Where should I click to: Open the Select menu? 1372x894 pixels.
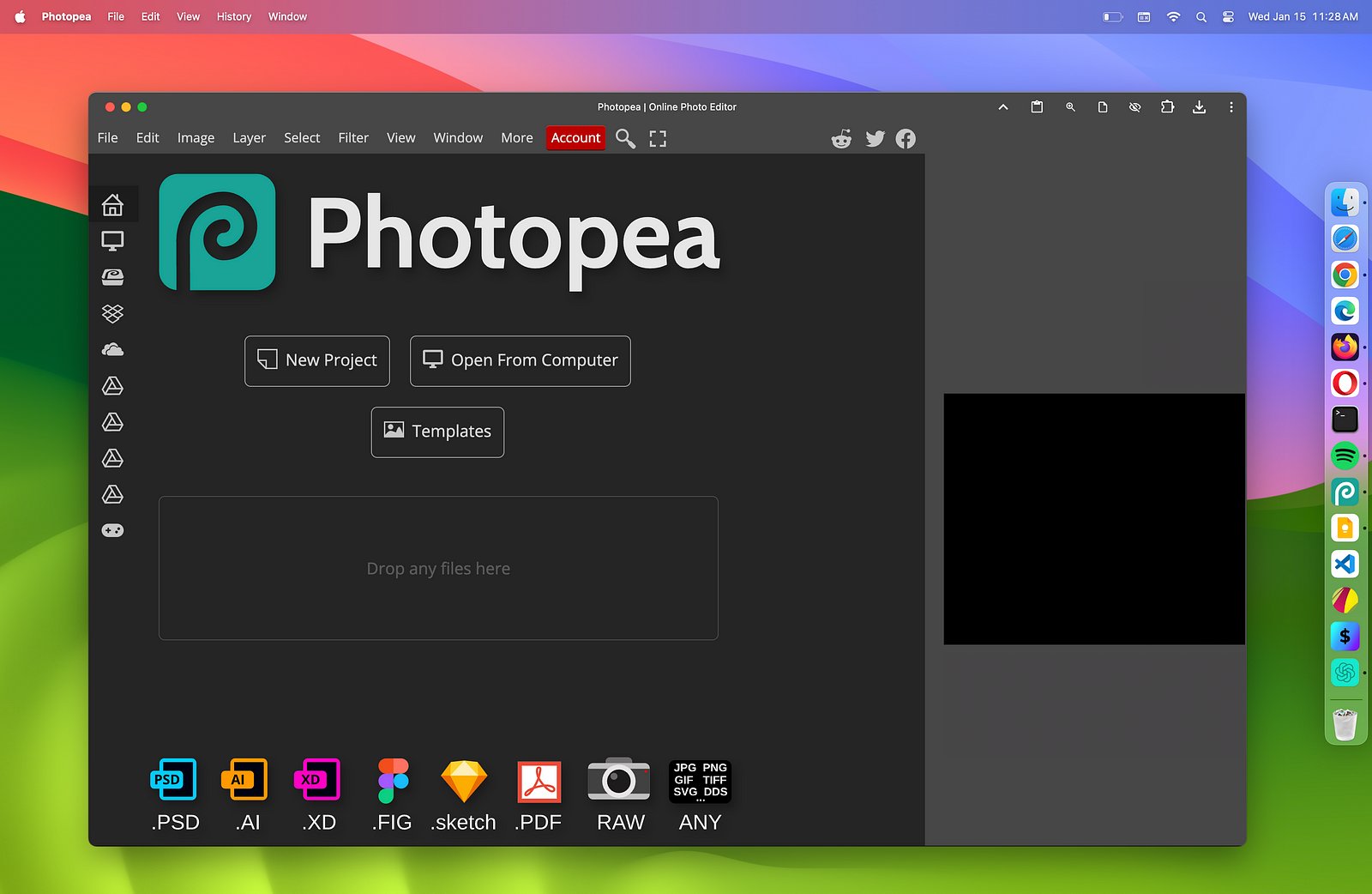click(x=302, y=138)
